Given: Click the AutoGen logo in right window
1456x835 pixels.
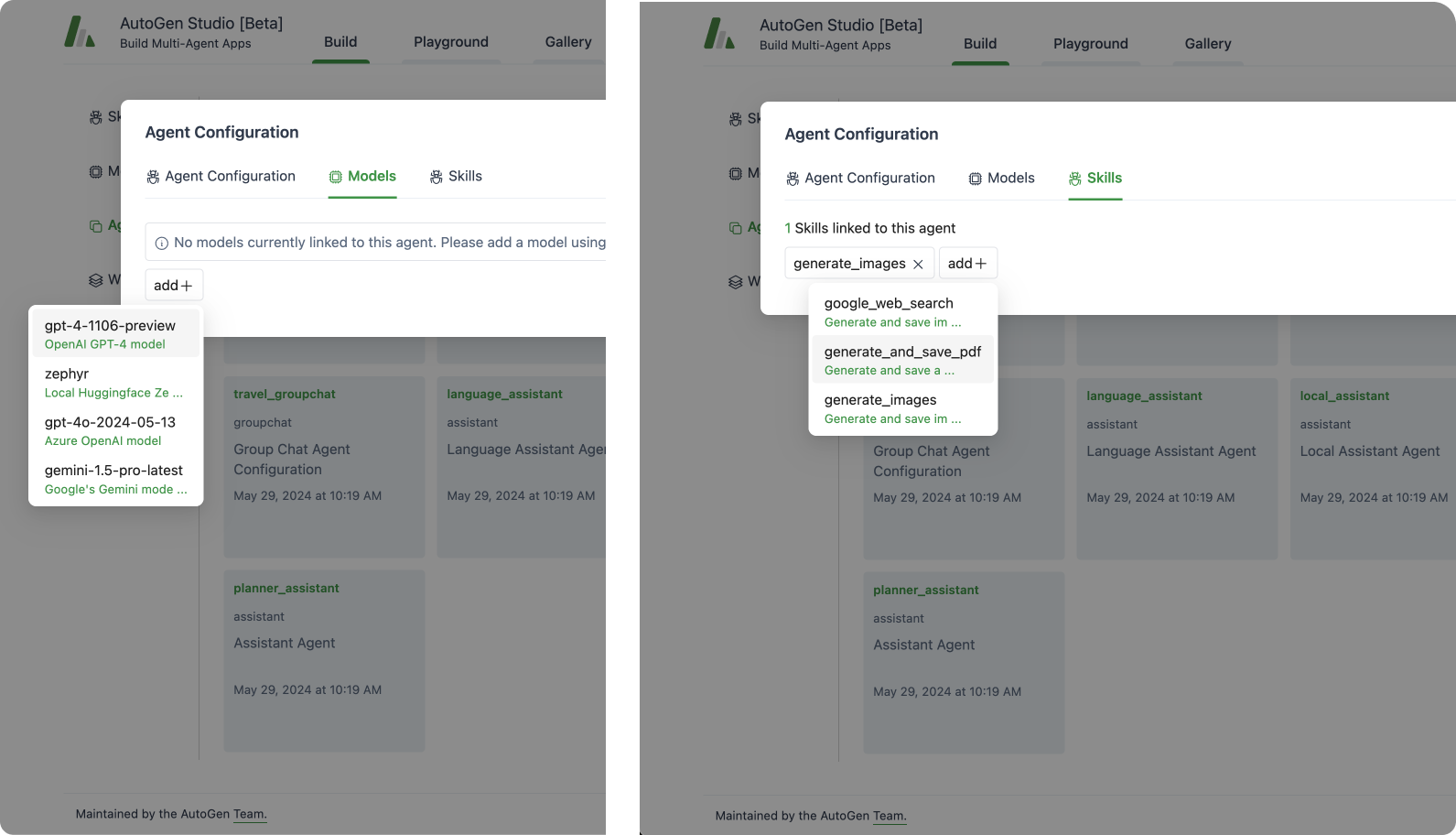Looking at the screenshot, I should (719, 34).
